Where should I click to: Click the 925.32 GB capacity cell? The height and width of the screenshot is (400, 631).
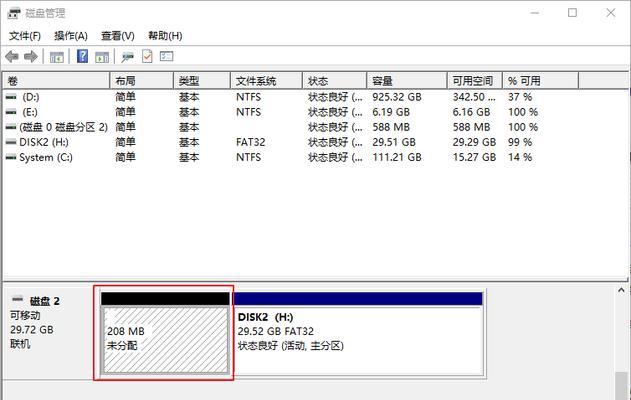point(397,97)
